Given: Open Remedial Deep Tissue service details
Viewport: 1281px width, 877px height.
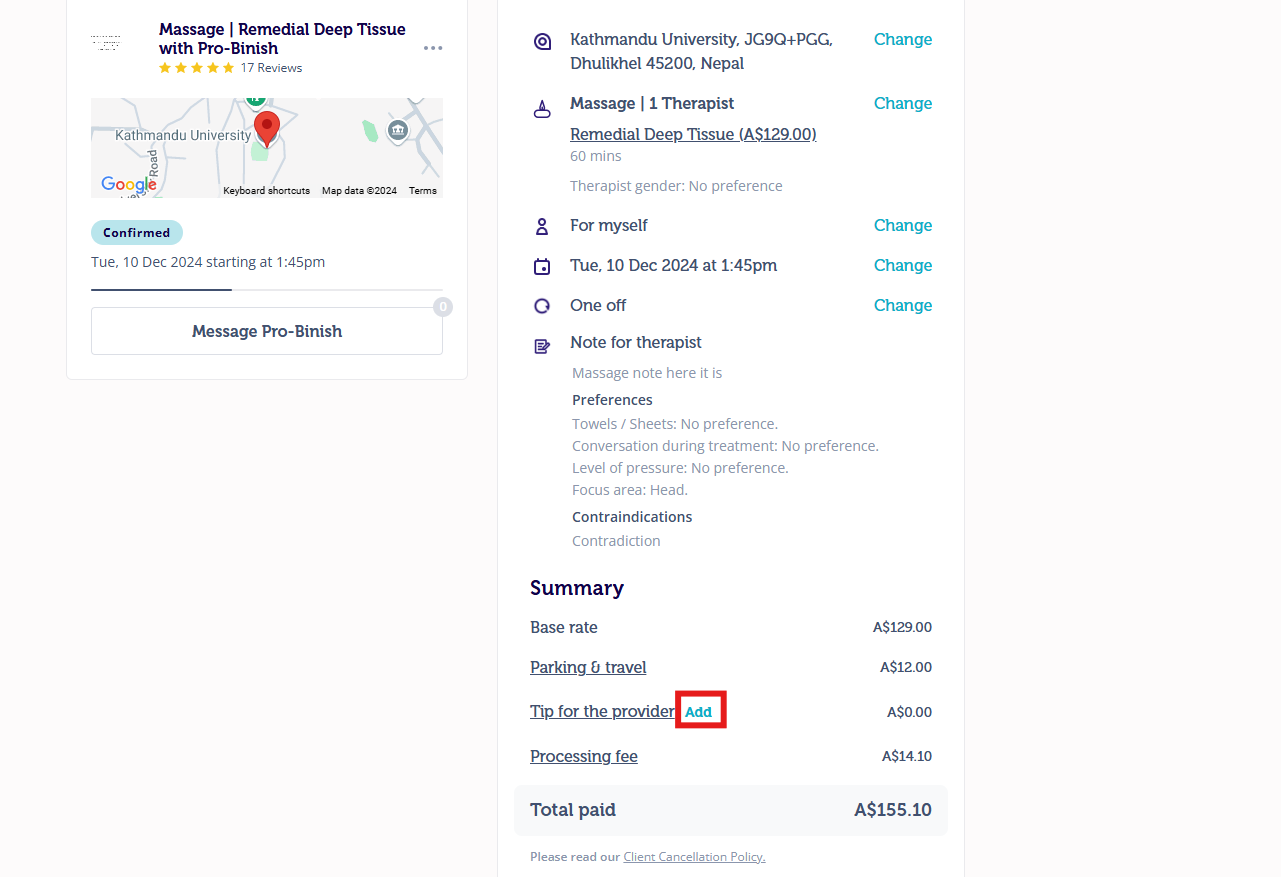Looking at the screenshot, I should click(x=693, y=134).
